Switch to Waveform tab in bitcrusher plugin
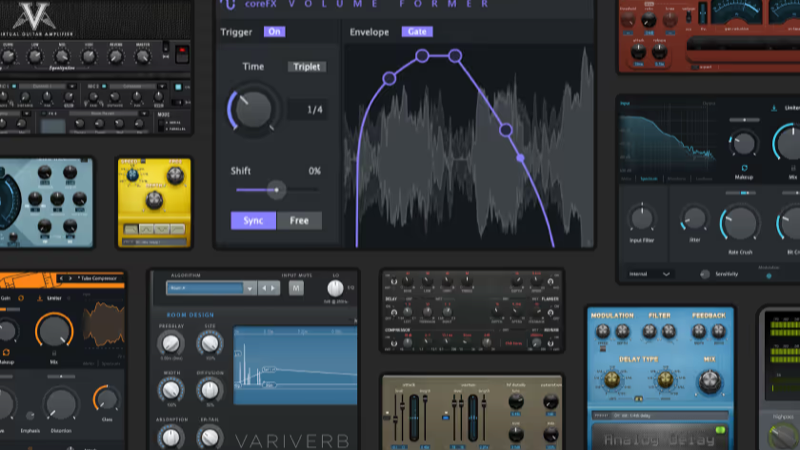The width and height of the screenshot is (800, 450). pyautogui.click(x=677, y=179)
